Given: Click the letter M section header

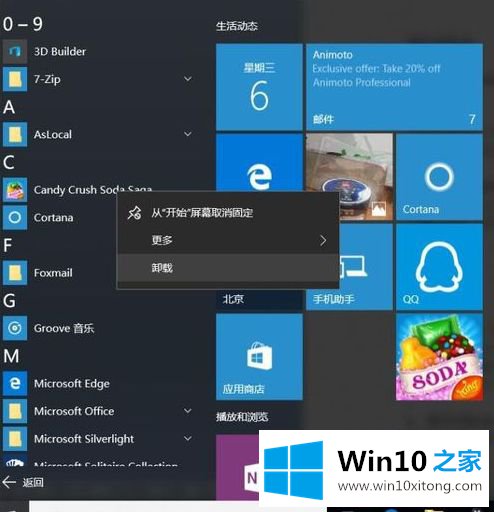Looking at the screenshot, I should coord(11,356).
